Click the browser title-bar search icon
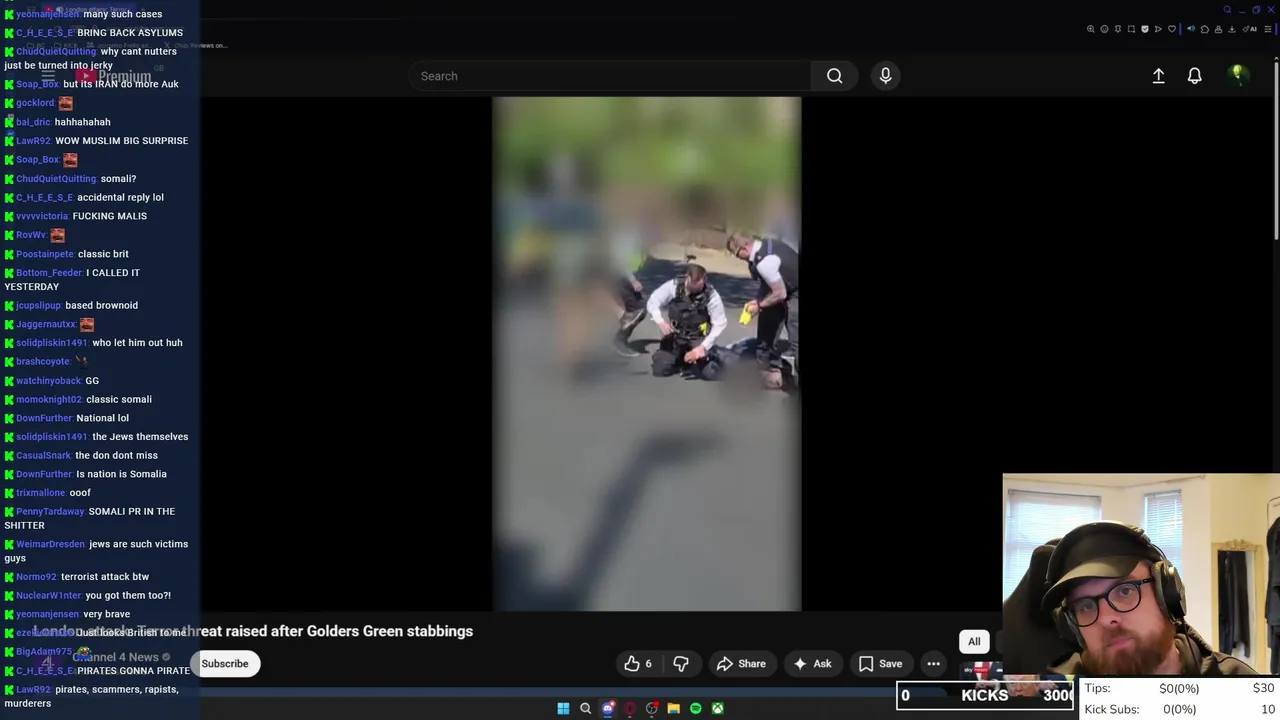Viewport: 1280px width, 720px height. tap(1227, 10)
